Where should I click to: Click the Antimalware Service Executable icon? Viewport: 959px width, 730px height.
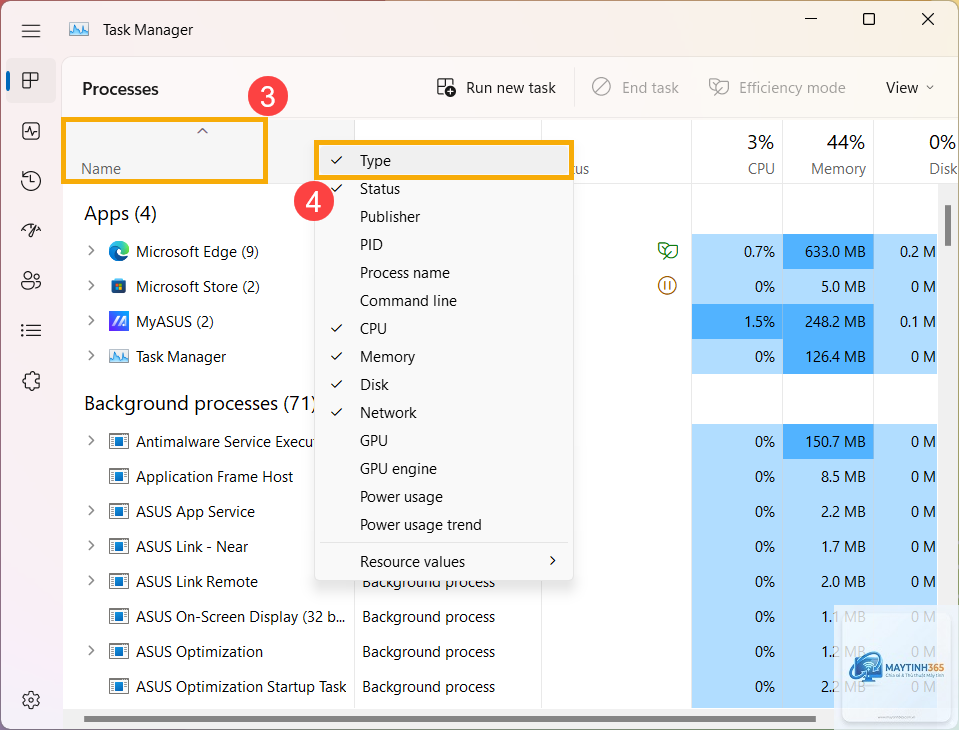[x=119, y=441]
